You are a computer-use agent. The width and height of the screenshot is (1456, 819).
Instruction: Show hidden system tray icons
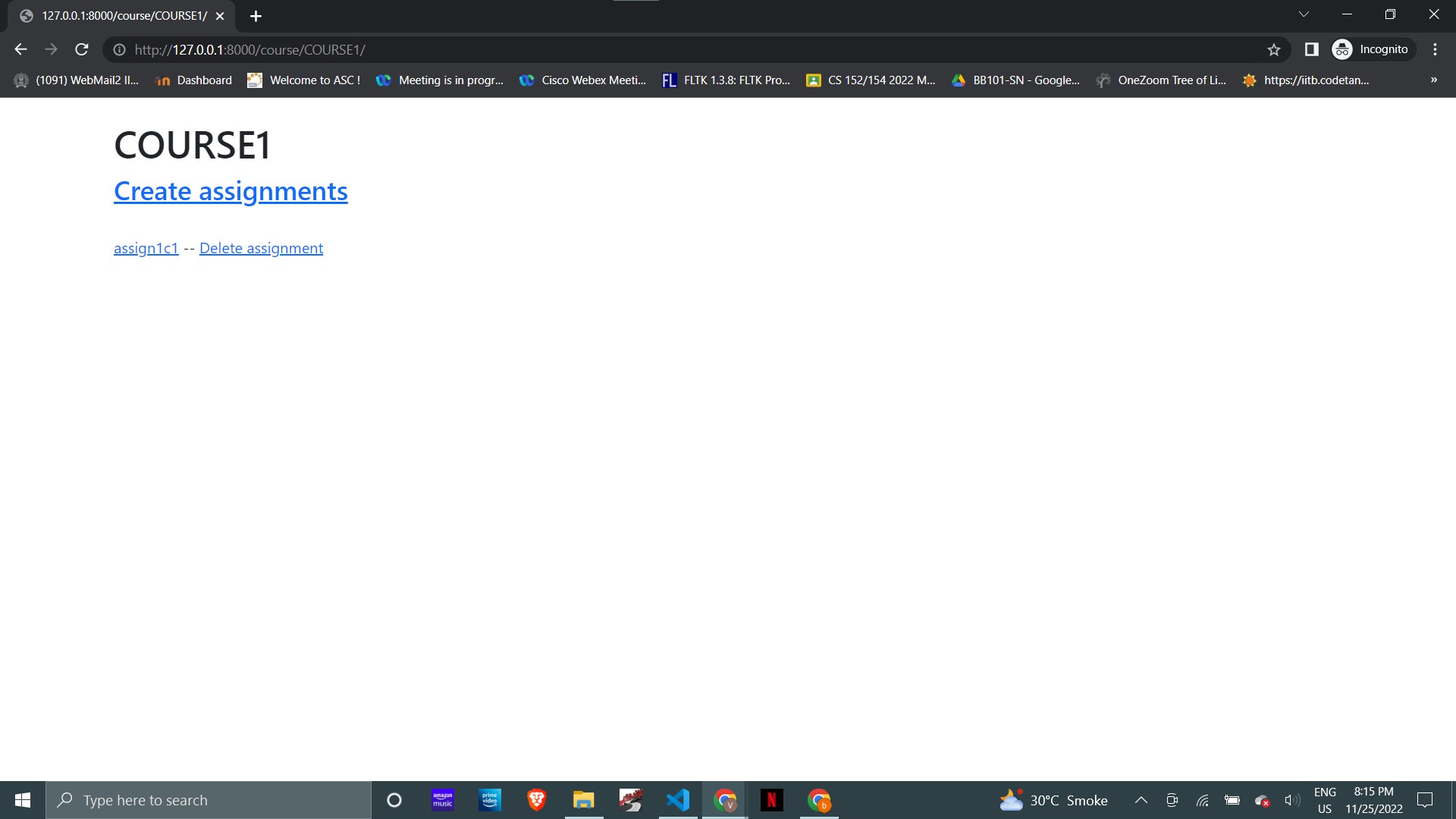pos(1141,799)
